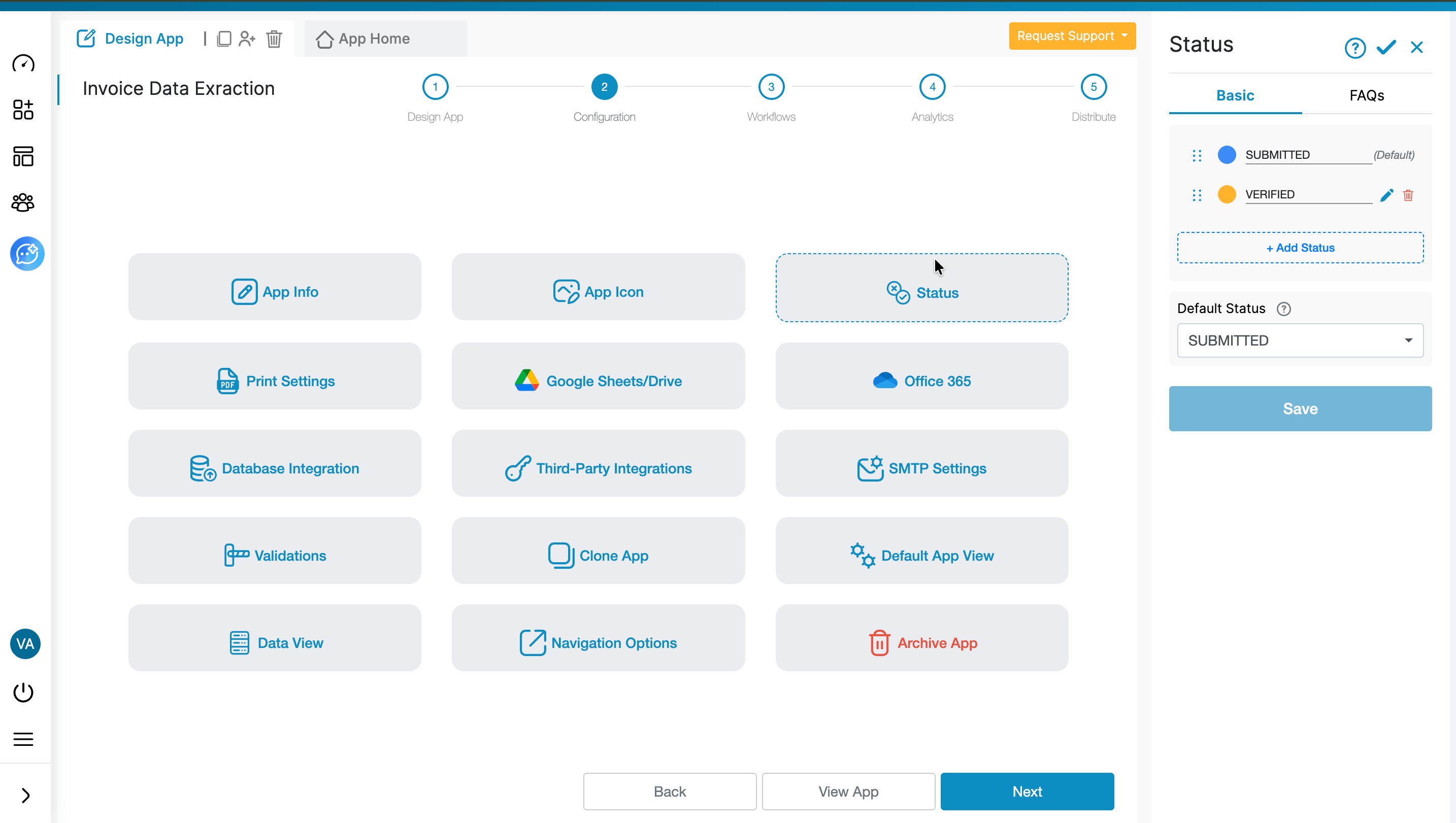Delete the VERIFIED status with trash icon

(1408, 195)
